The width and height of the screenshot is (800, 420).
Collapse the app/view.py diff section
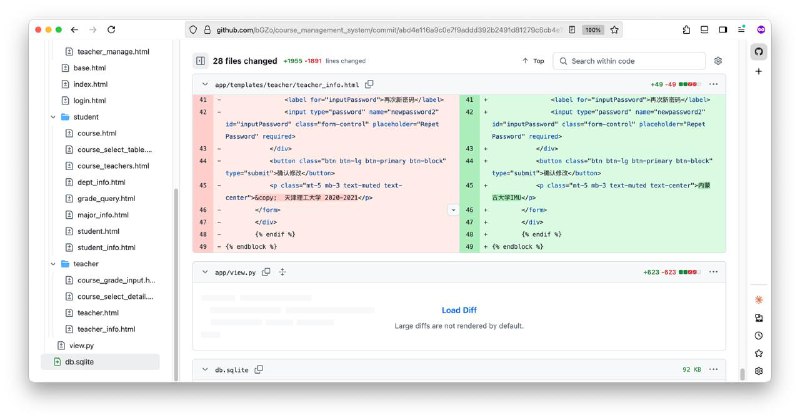tap(205, 272)
